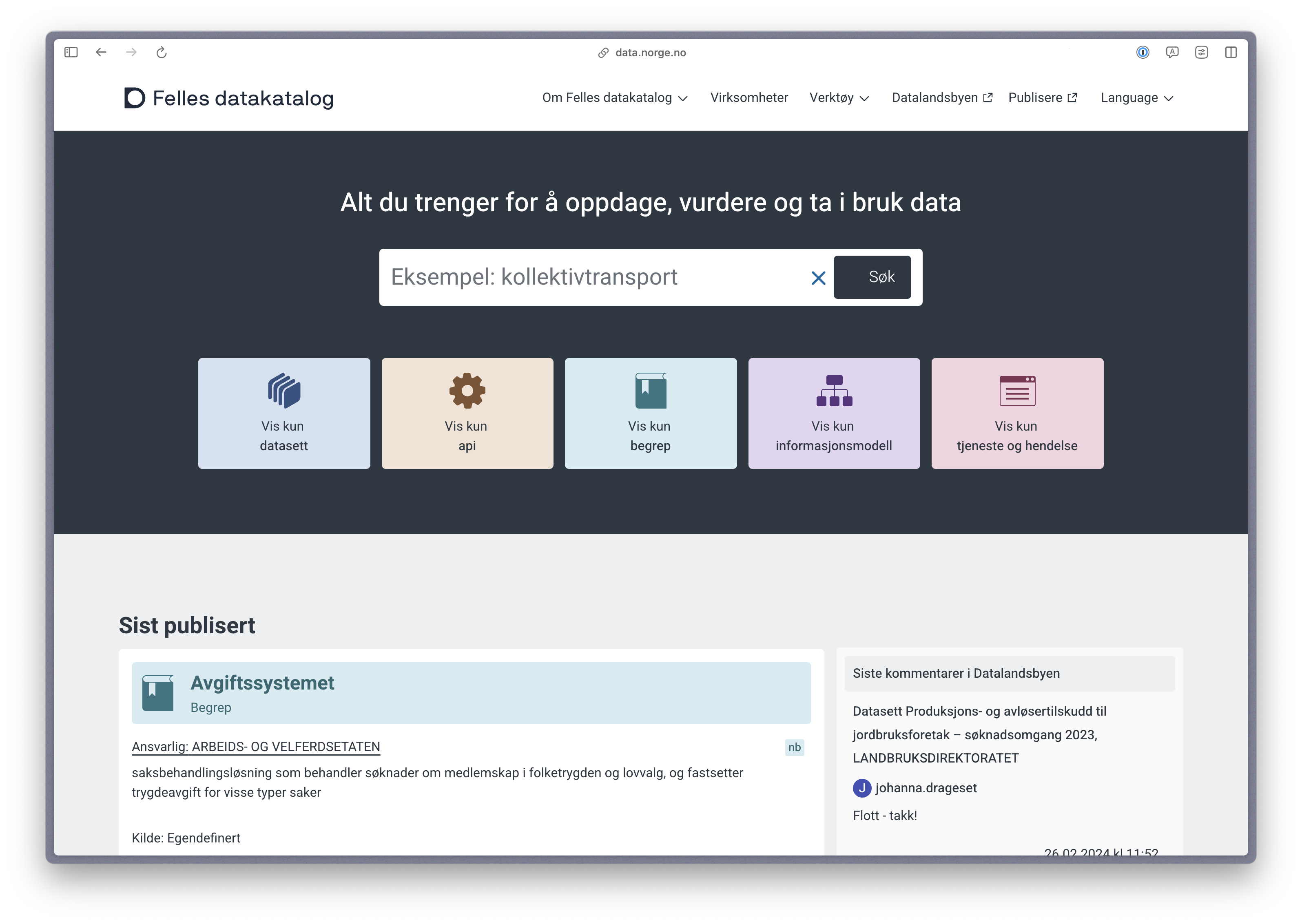1302x924 pixels.
Task: Open Datalandsbyen from the navigation bar
Action: [x=941, y=97]
